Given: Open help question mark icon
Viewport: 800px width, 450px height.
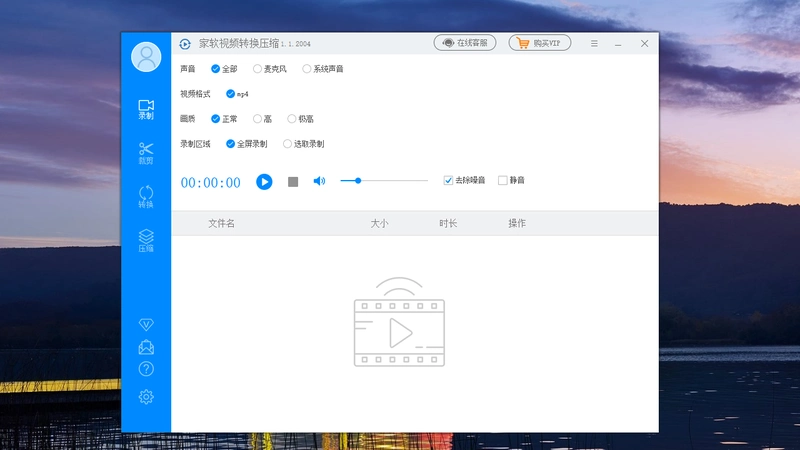Looking at the screenshot, I should click(x=146, y=369).
